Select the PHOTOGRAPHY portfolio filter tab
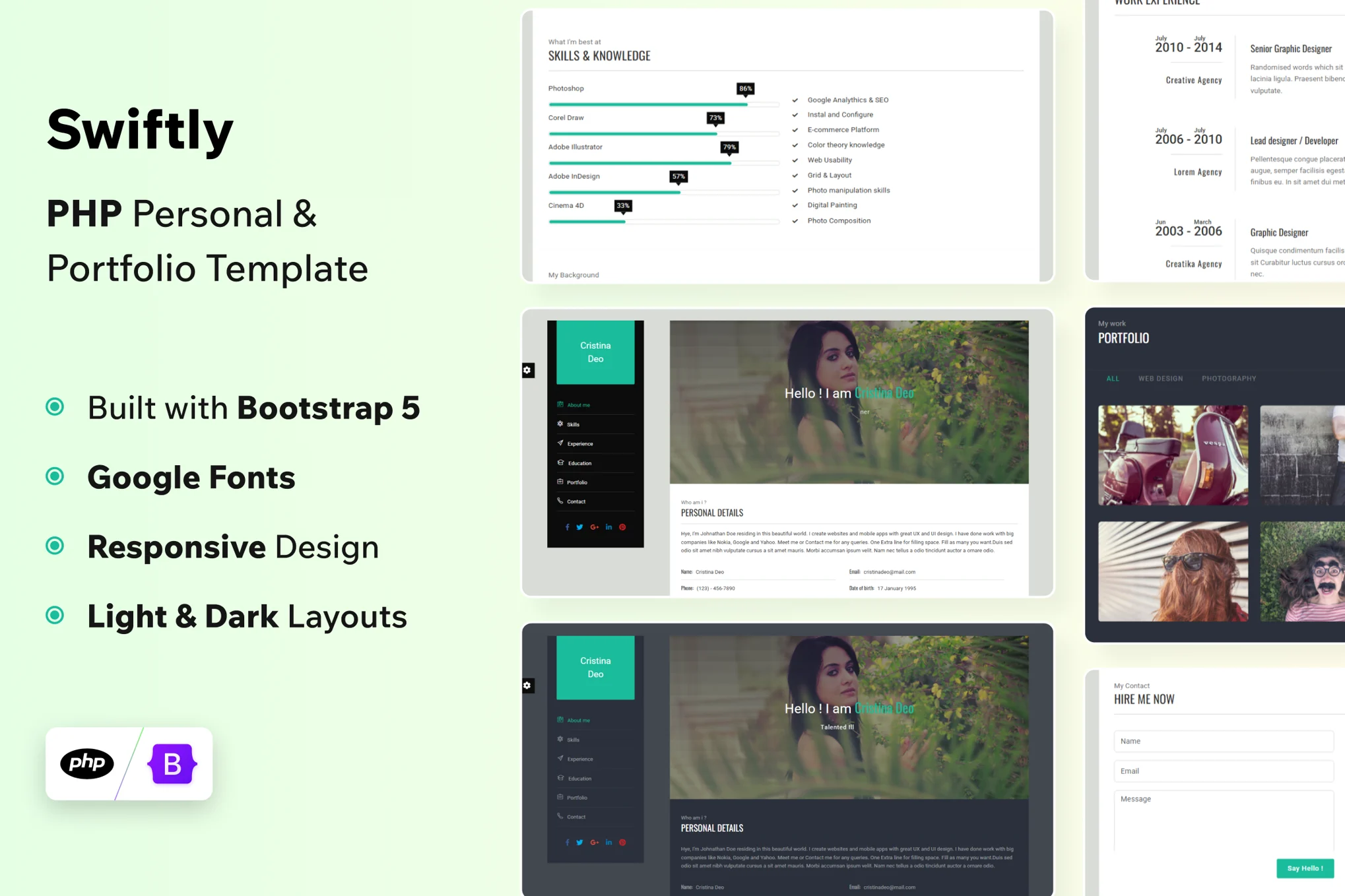 pyautogui.click(x=1229, y=379)
